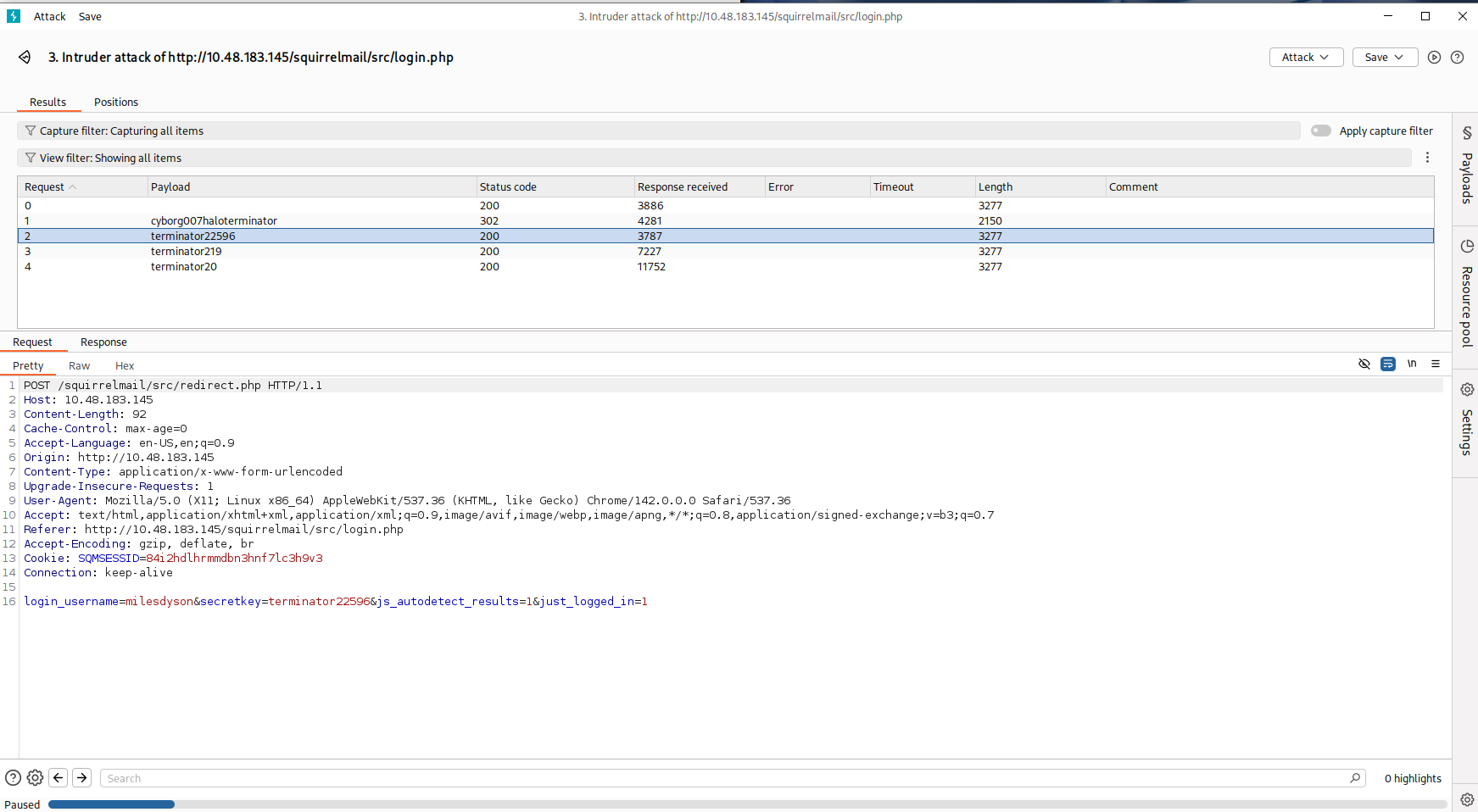Open the View filter settings bar
The image size is (1478, 812).
click(x=714, y=158)
